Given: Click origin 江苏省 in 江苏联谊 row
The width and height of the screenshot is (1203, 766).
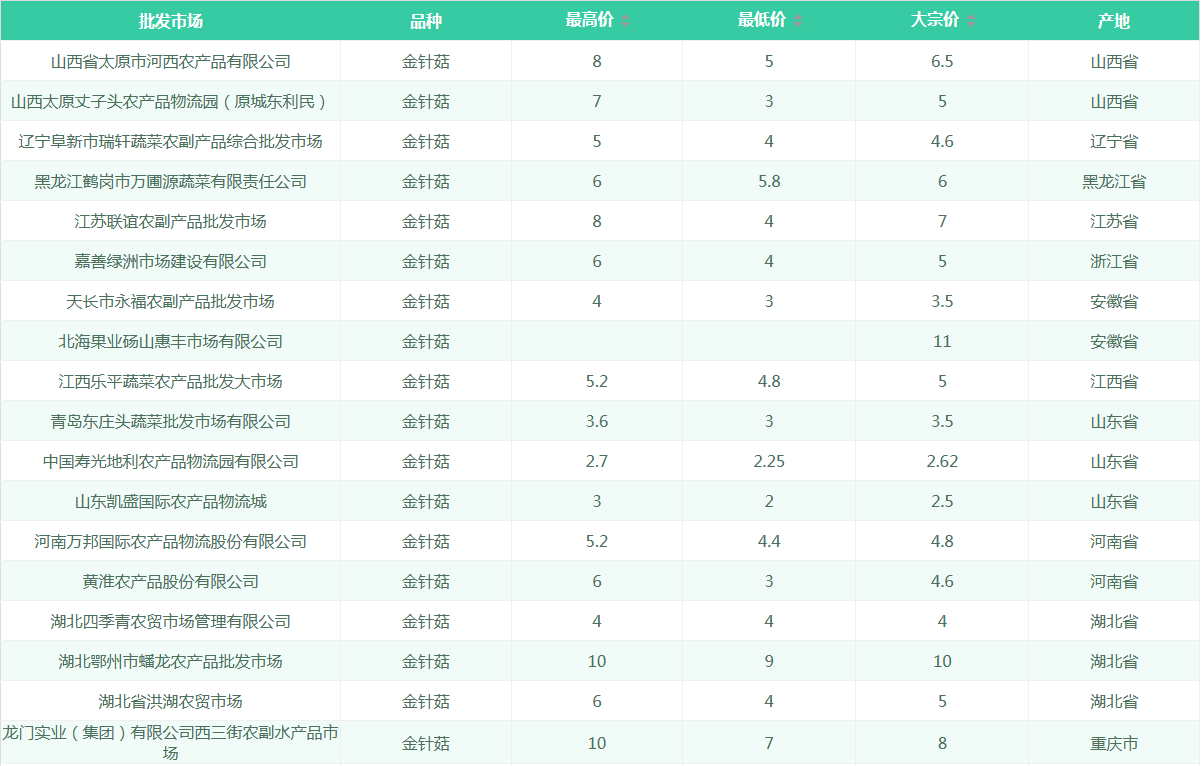Looking at the screenshot, I should coord(1114,221).
